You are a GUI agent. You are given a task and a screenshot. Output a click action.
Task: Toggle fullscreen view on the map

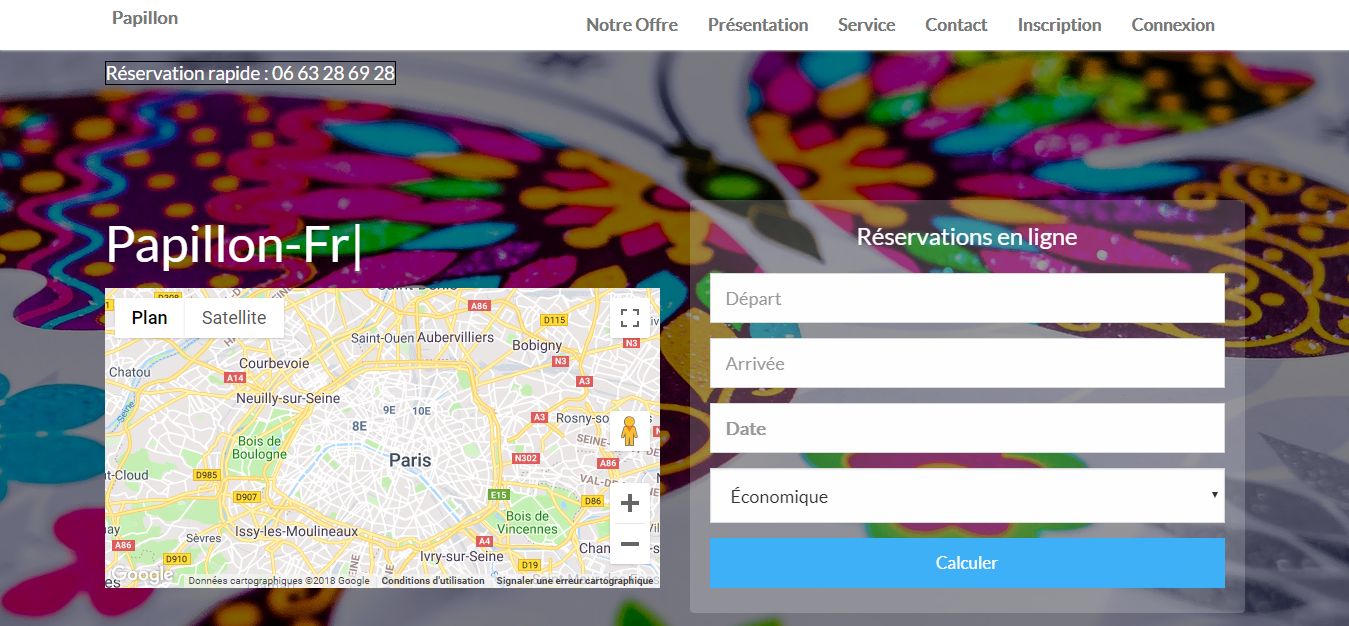(629, 318)
